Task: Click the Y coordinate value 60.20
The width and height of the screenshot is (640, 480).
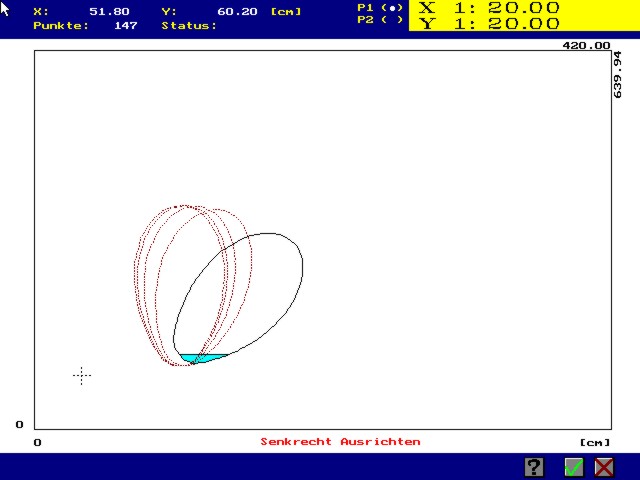Action: click(237, 11)
